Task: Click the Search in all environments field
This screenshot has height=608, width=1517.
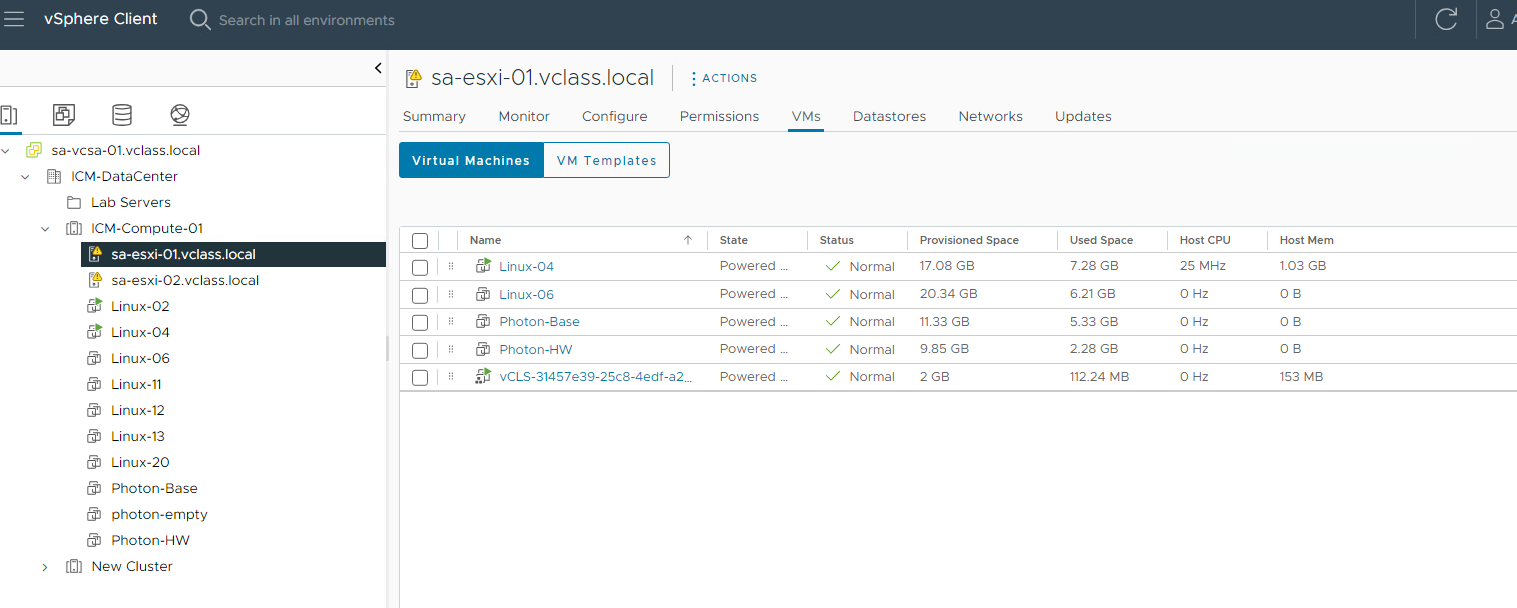Action: (x=306, y=20)
